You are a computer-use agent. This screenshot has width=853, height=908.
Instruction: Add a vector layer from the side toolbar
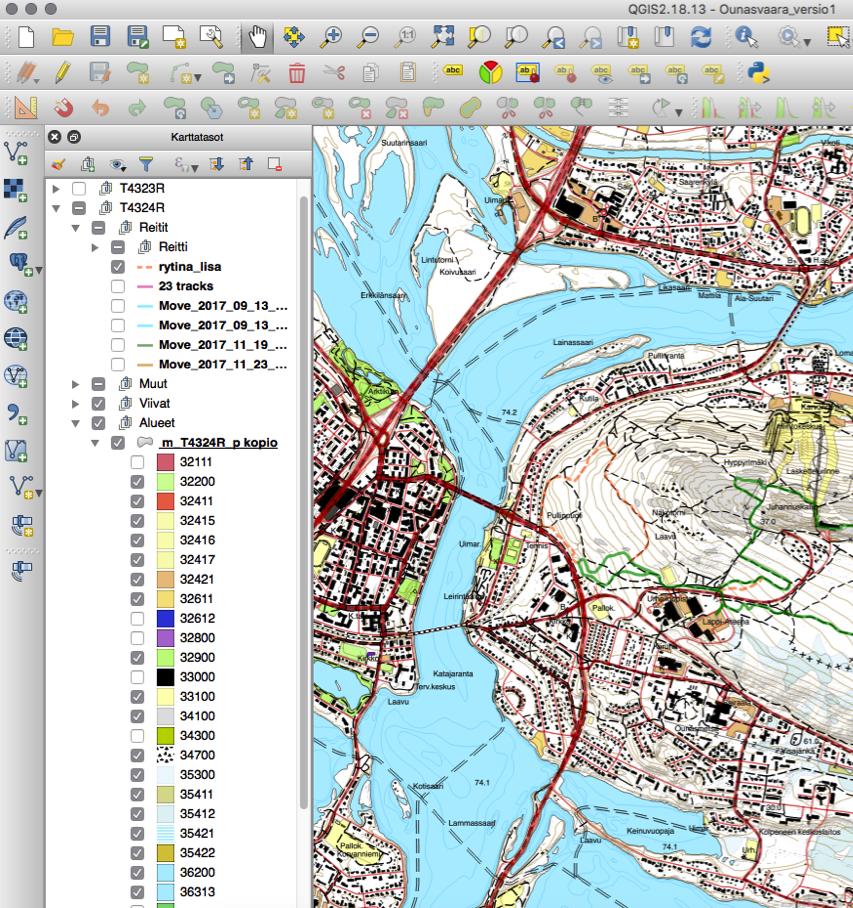16,153
